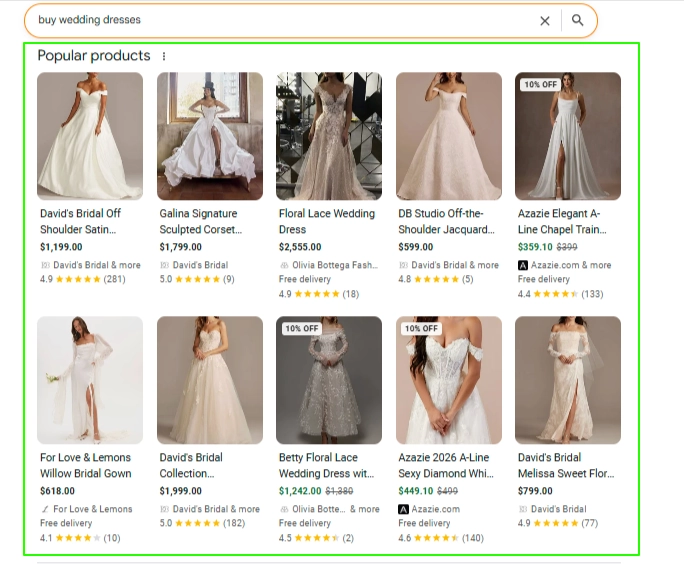The height and width of the screenshot is (564, 684).
Task: Click the 'Floral Lace Wedding Dress' title
Action: click(x=327, y=221)
